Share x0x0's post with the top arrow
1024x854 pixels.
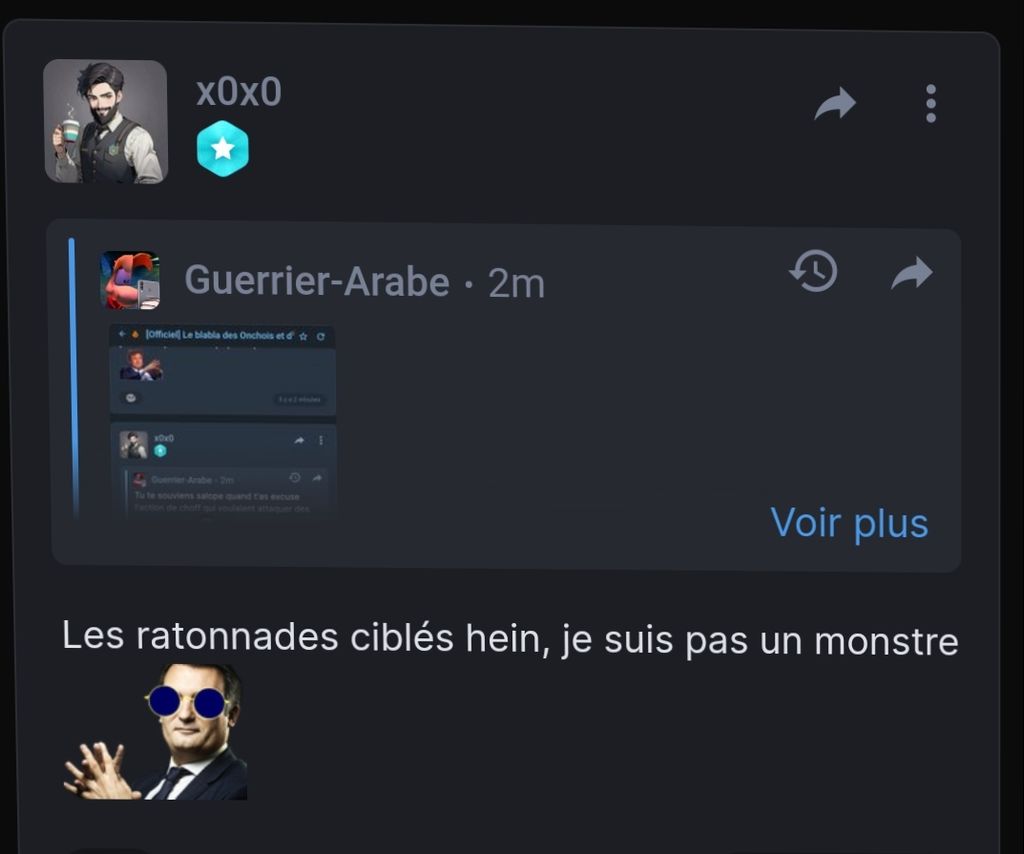tap(835, 103)
